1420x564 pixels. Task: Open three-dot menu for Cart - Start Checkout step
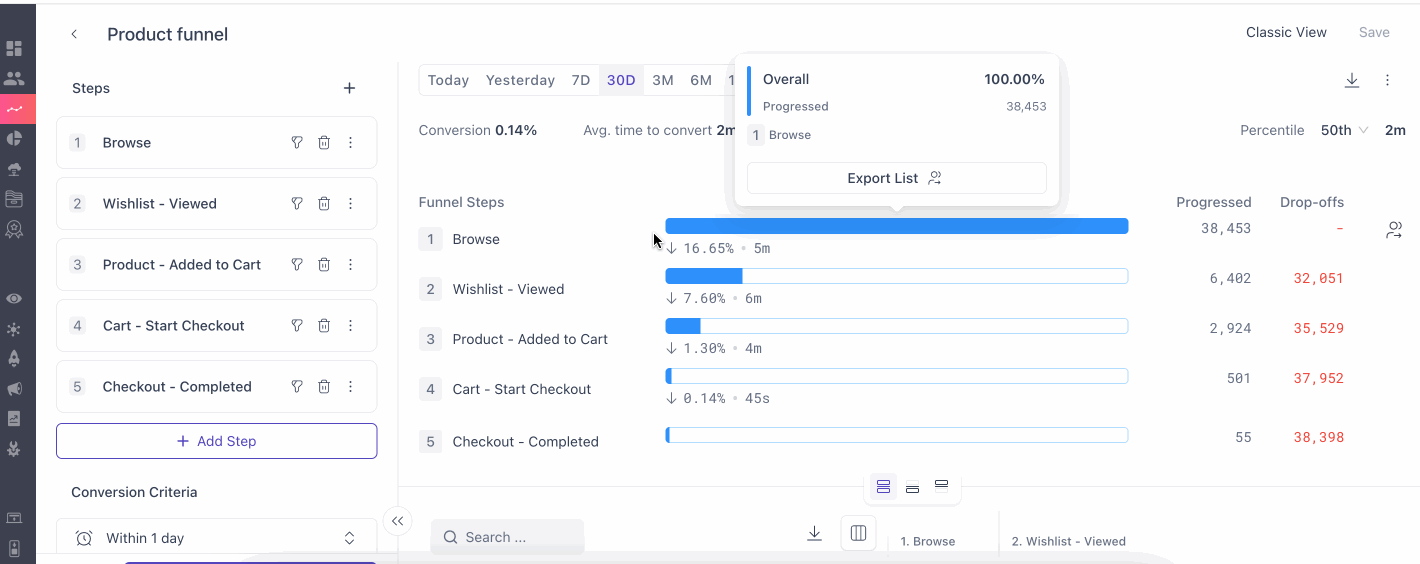click(x=351, y=326)
